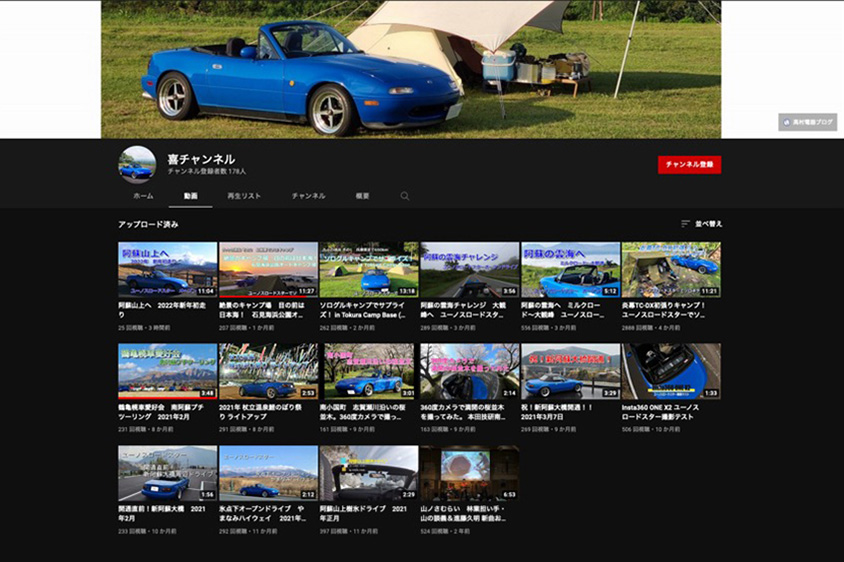The height and width of the screenshot is (562, 844).
Task: Click the 高村電機ブログ watermark badge
Action: tap(807, 122)
